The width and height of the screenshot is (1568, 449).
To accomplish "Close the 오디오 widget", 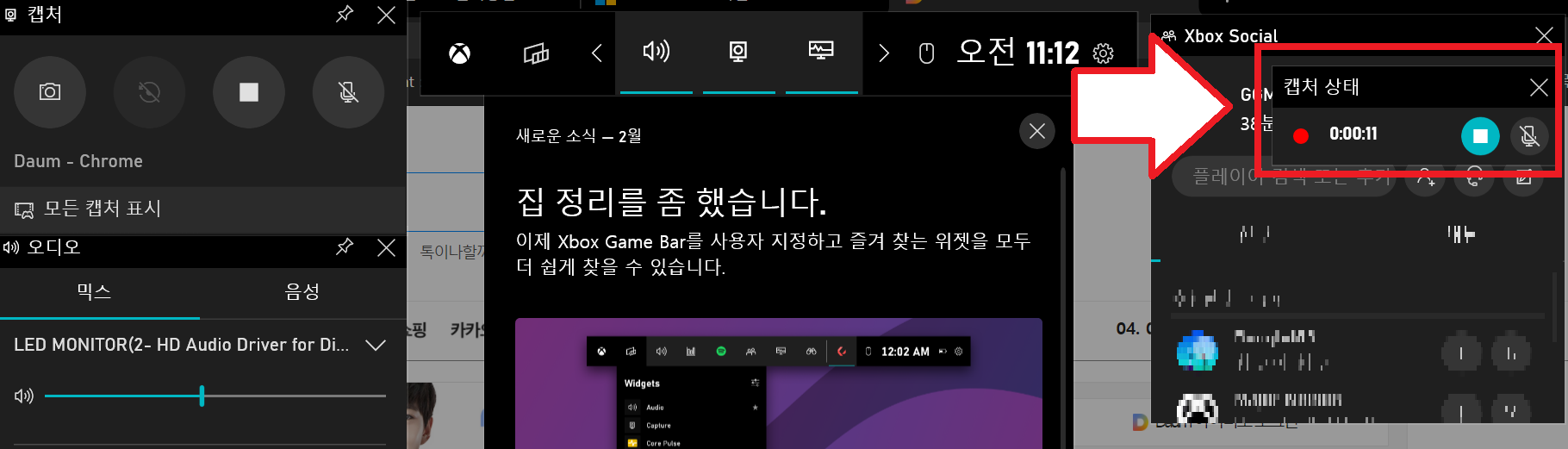I will point(387,247).
